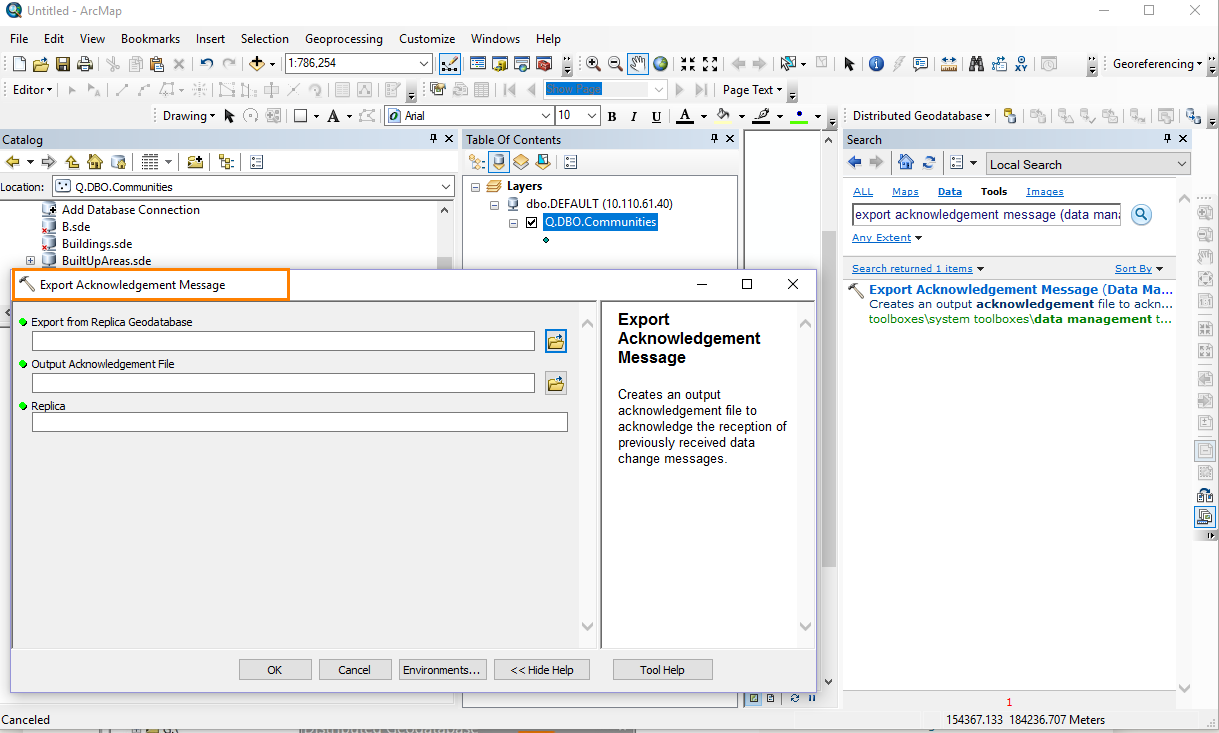Open Tool Help
1219x733 pixels.
pyautogui.click(x=663, y=670)
